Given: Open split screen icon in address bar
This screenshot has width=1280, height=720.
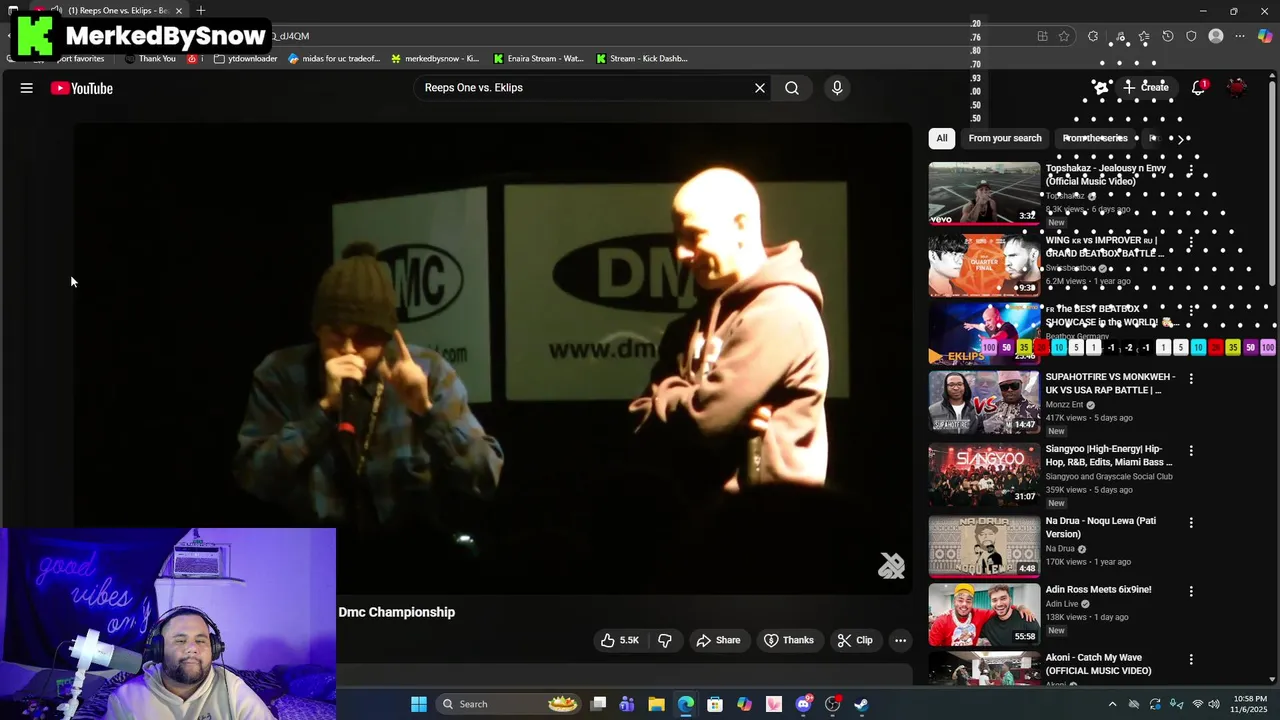Looking at the screenshot, I should pos(1042,36).
